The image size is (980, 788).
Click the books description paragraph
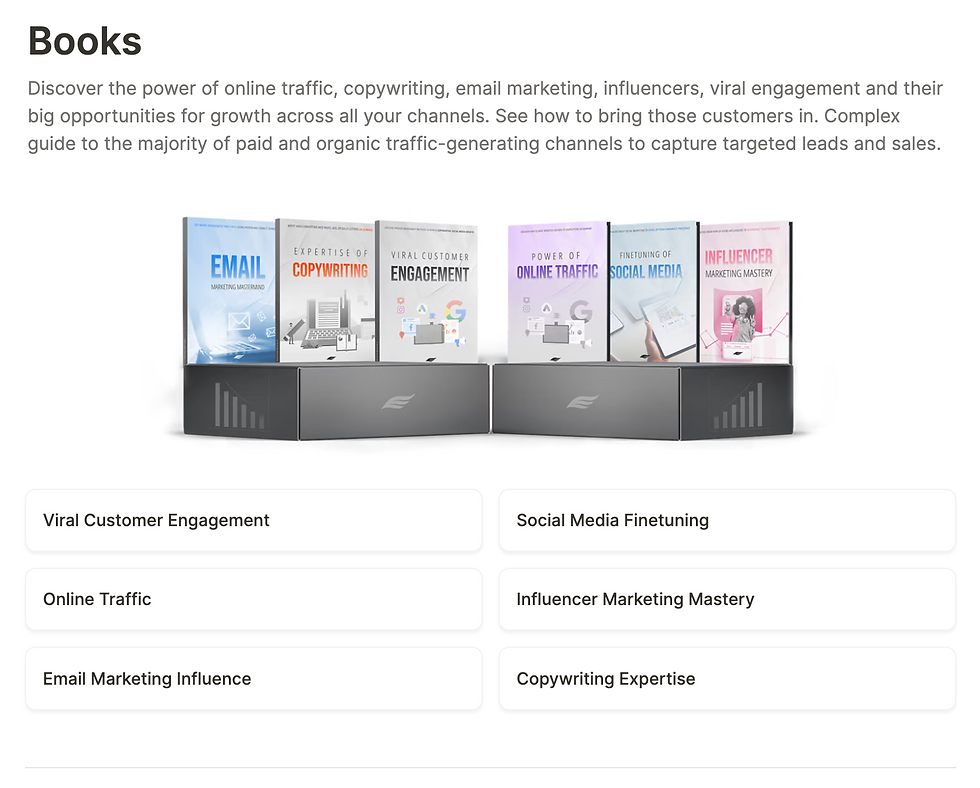coord(485,116)
